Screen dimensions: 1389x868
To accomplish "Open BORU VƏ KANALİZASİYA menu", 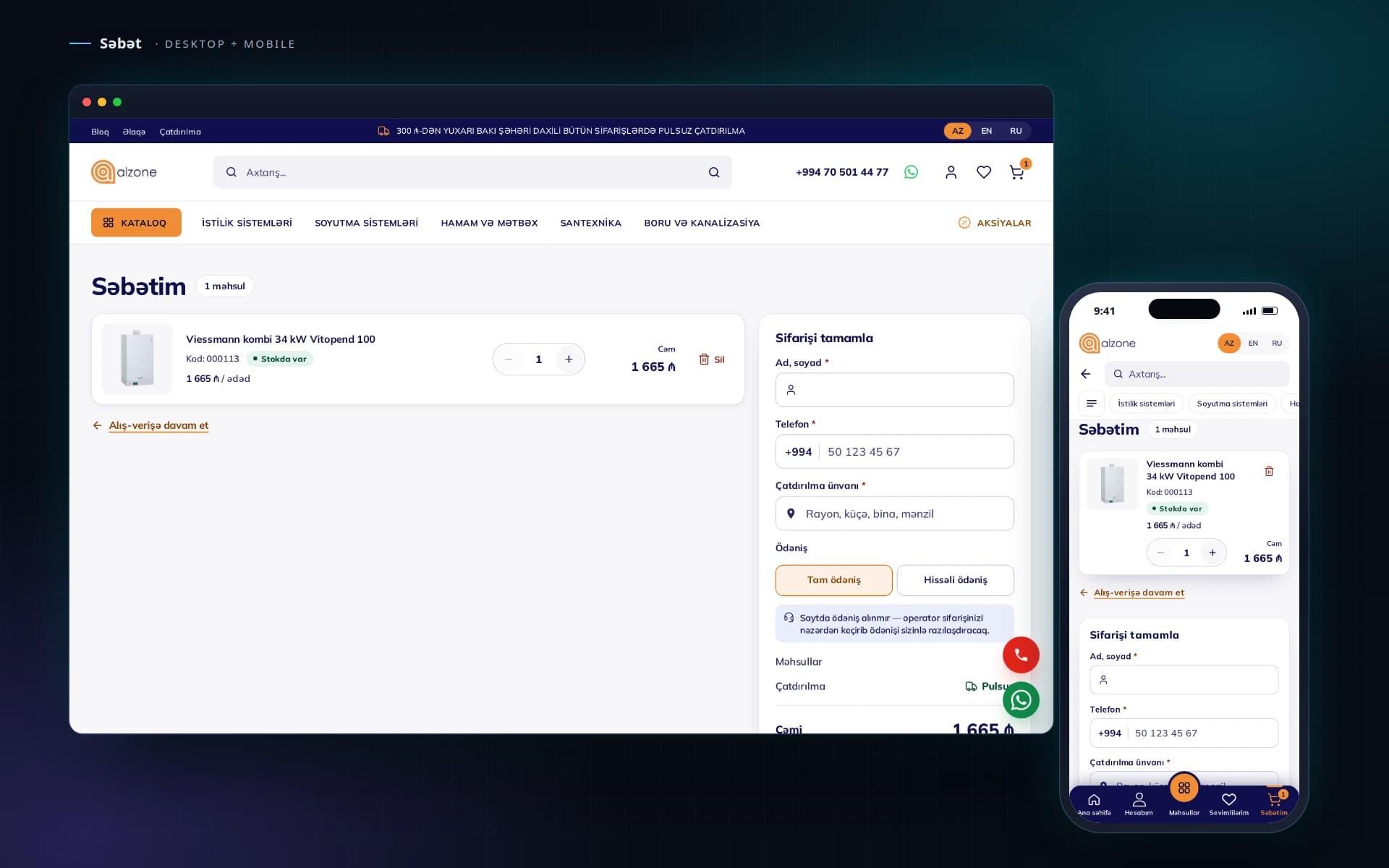I will (702, 223).
